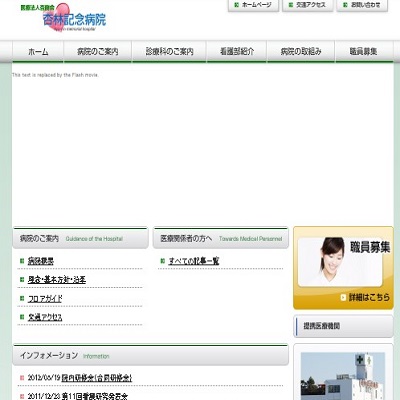400x400 pixels.
Task: Click the 職員募集 recruitment banner
Action: [x=343, y=268]
